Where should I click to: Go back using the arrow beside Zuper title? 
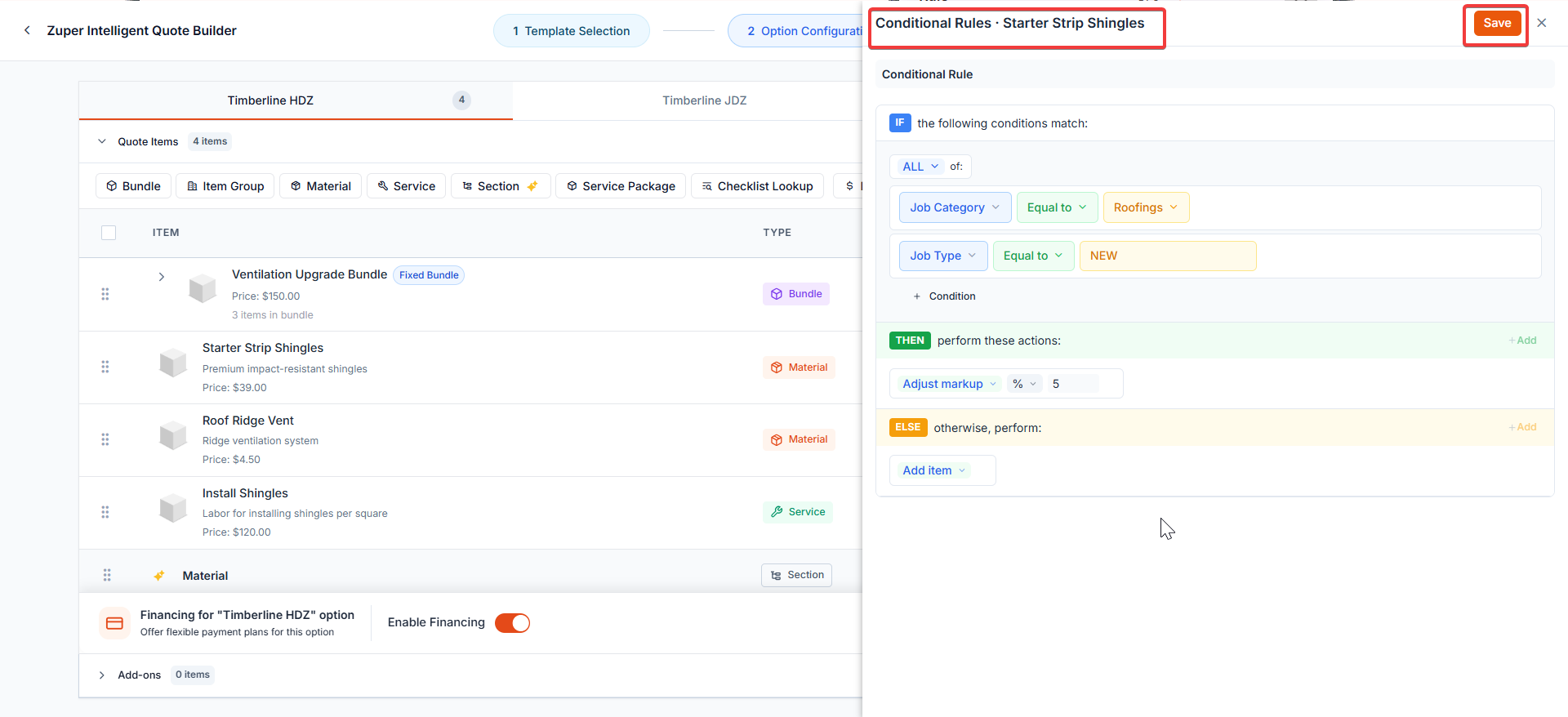click(27, 30)
